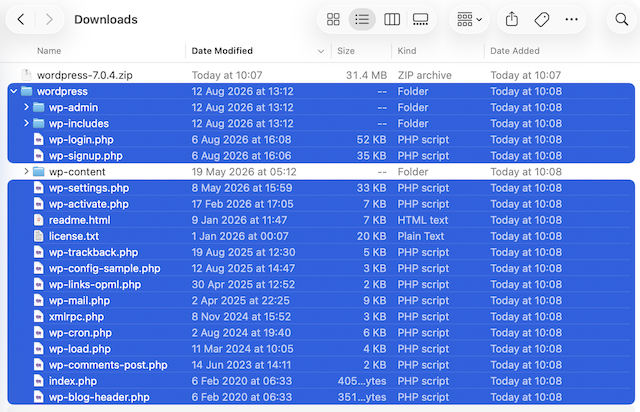
Task: Click the wp-mail.php file icon
Action: (x=38, y=301)
